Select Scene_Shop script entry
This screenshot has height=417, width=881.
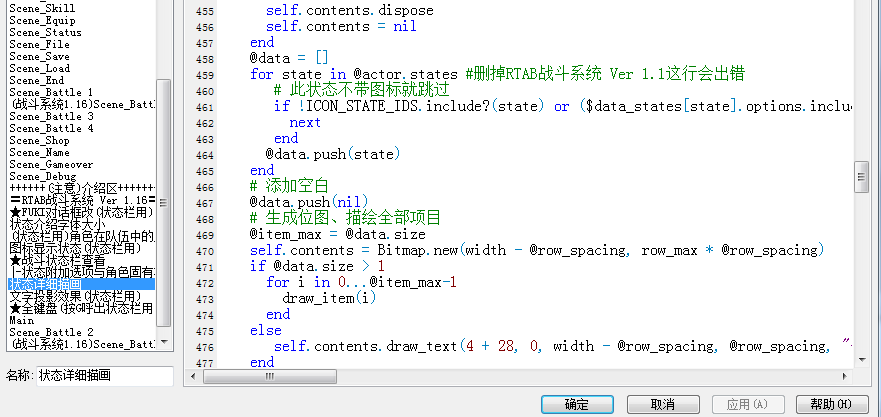[x=39, y=140]
